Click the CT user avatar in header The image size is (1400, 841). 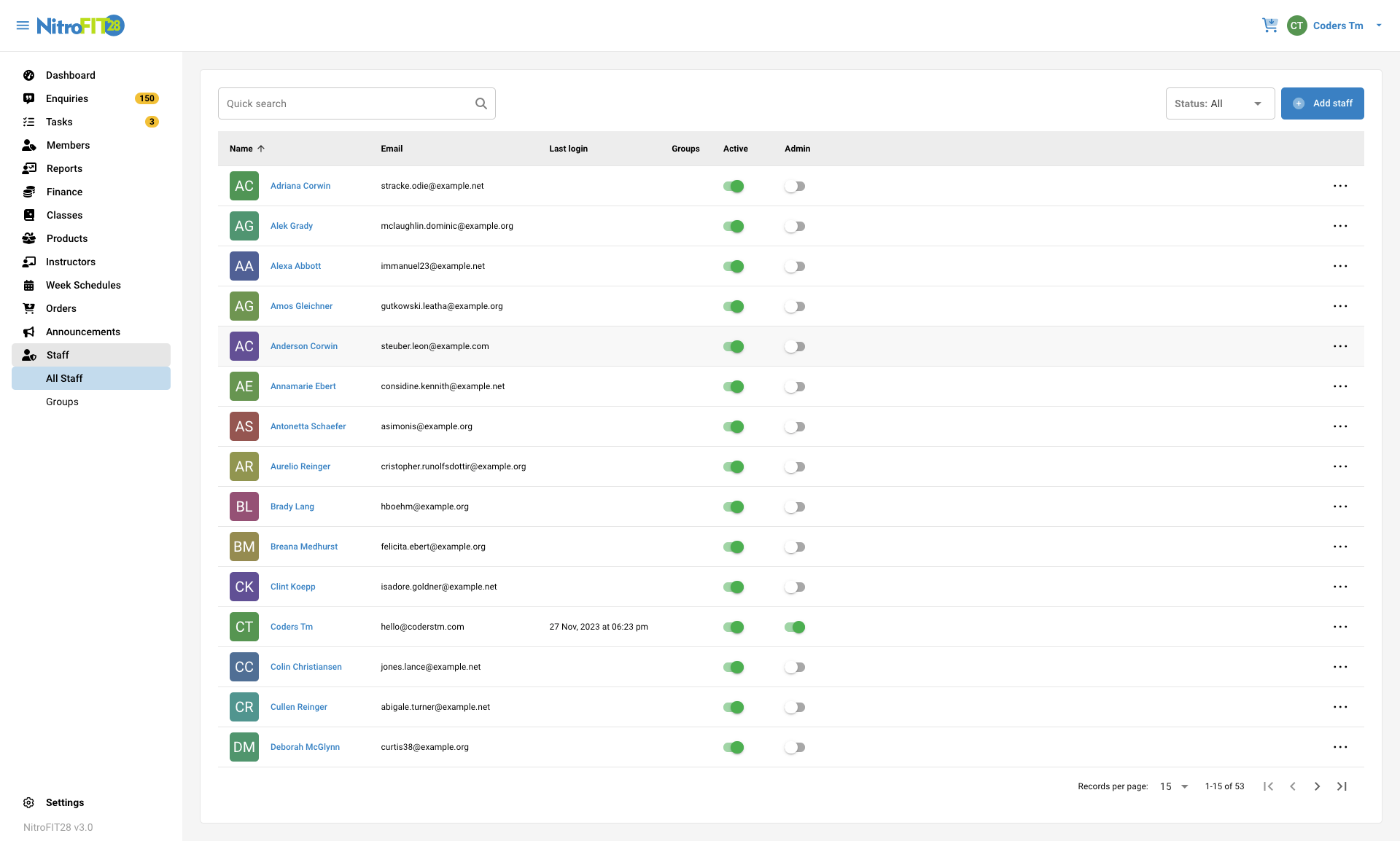pos(1296,26)
